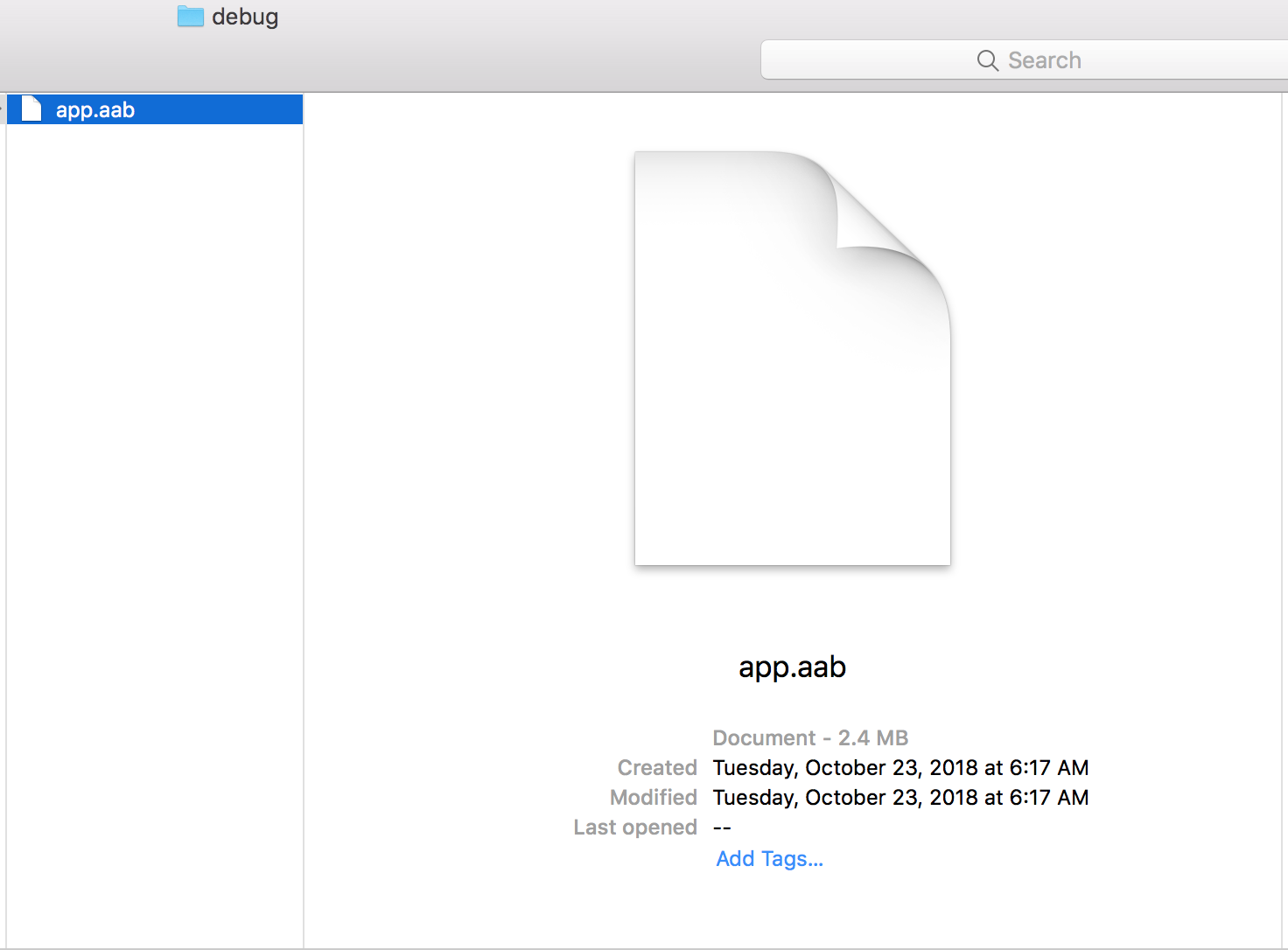Click the Created label
1288x950 pixels.
(657, 768)
